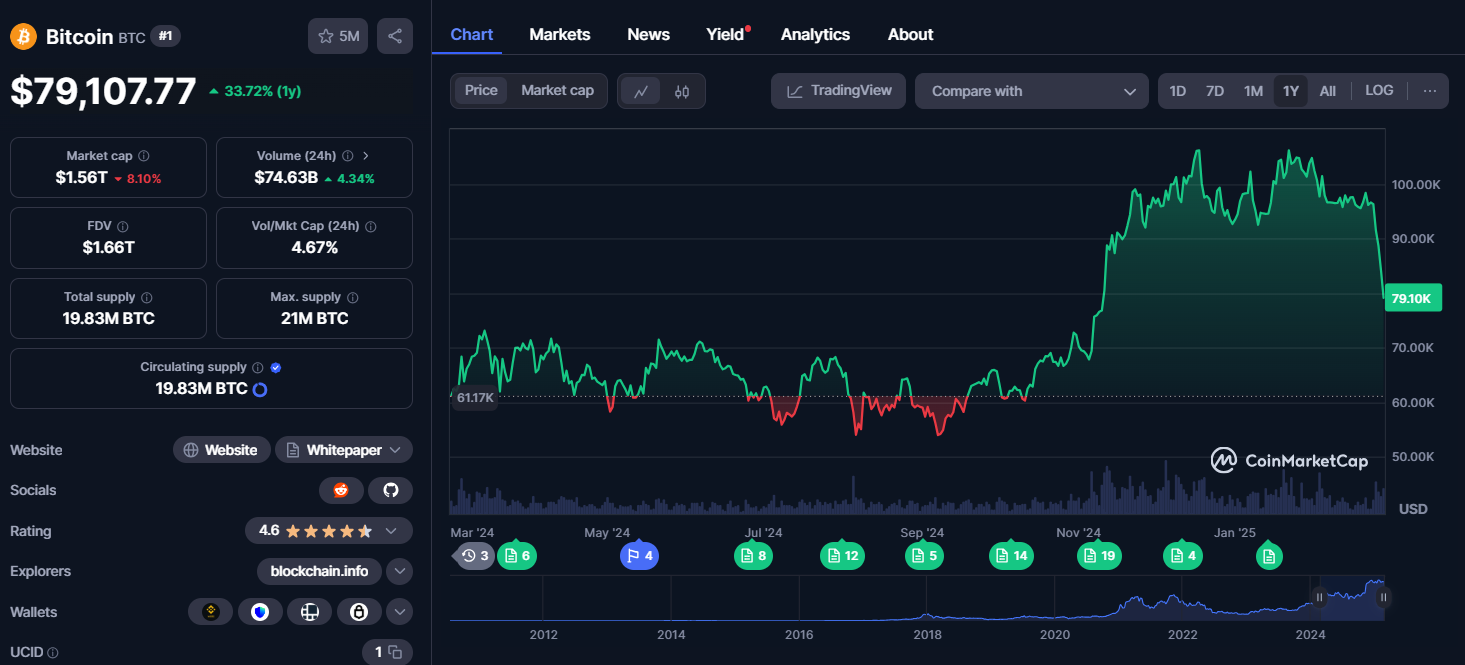Open the news marker labeled 14
The image size is (1465, 665).
coord(1011,555)
